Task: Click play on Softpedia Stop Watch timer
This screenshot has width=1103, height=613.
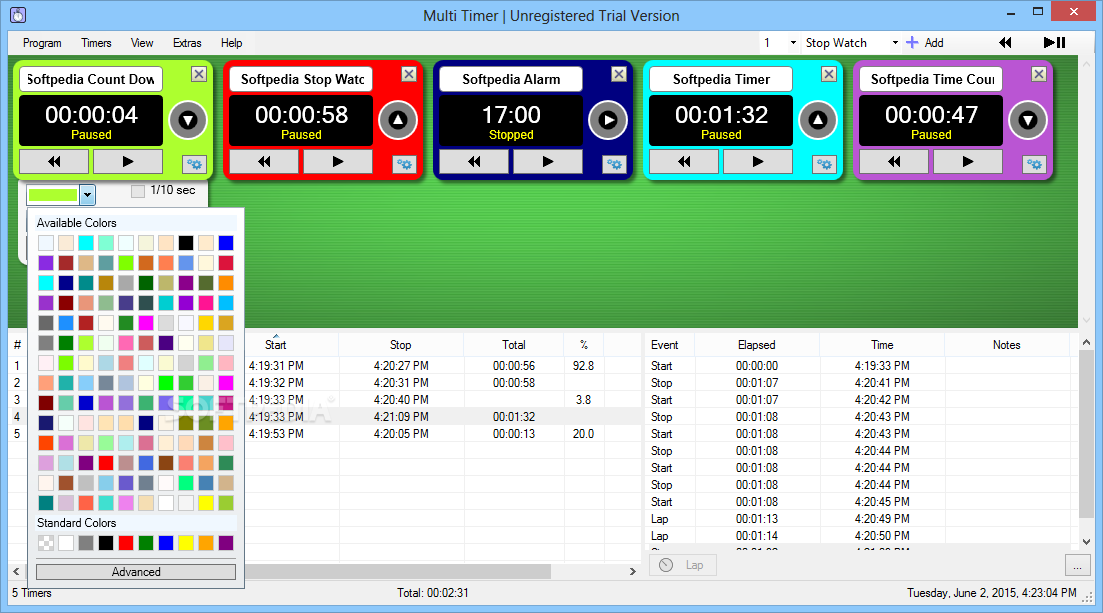Action: tap(338, 162)
